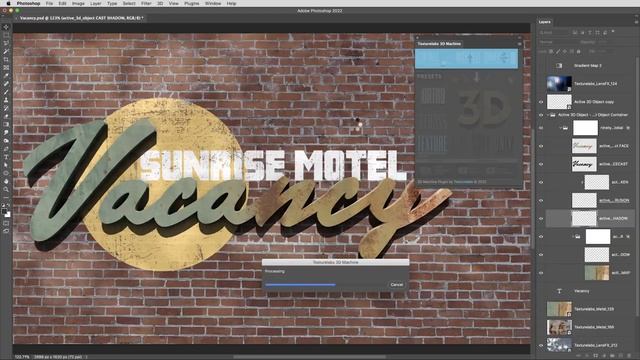
Task: Select the Gradient tool
Action: pos(6,124)
